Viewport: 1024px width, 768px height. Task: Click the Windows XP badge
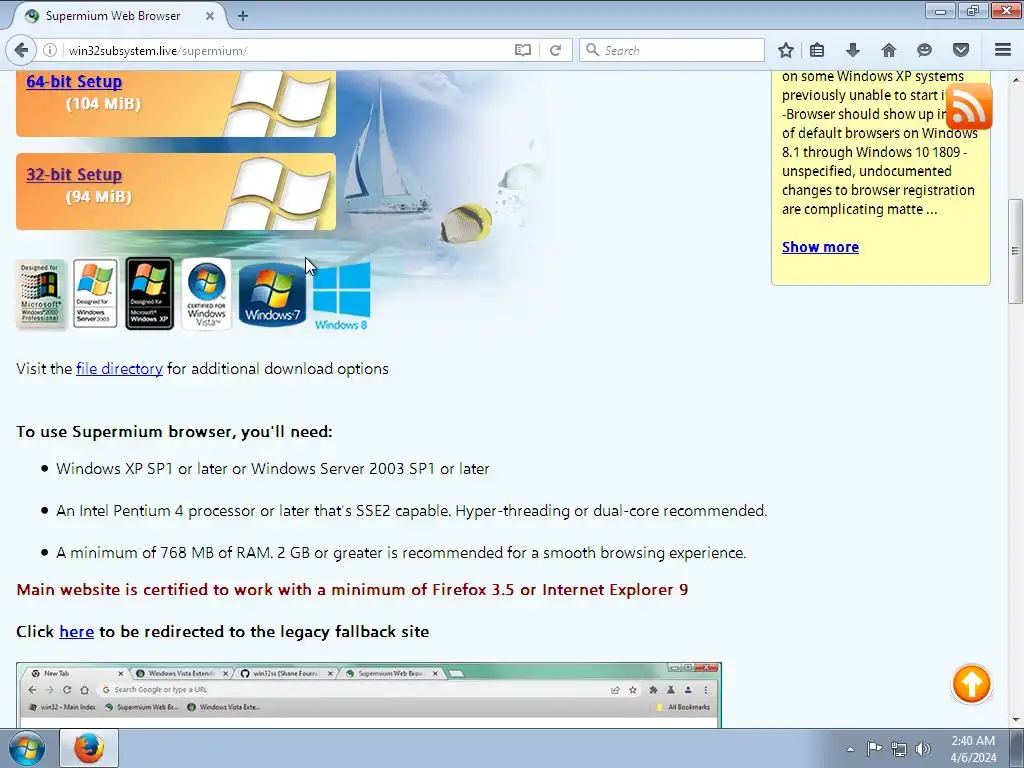[150, 293]
